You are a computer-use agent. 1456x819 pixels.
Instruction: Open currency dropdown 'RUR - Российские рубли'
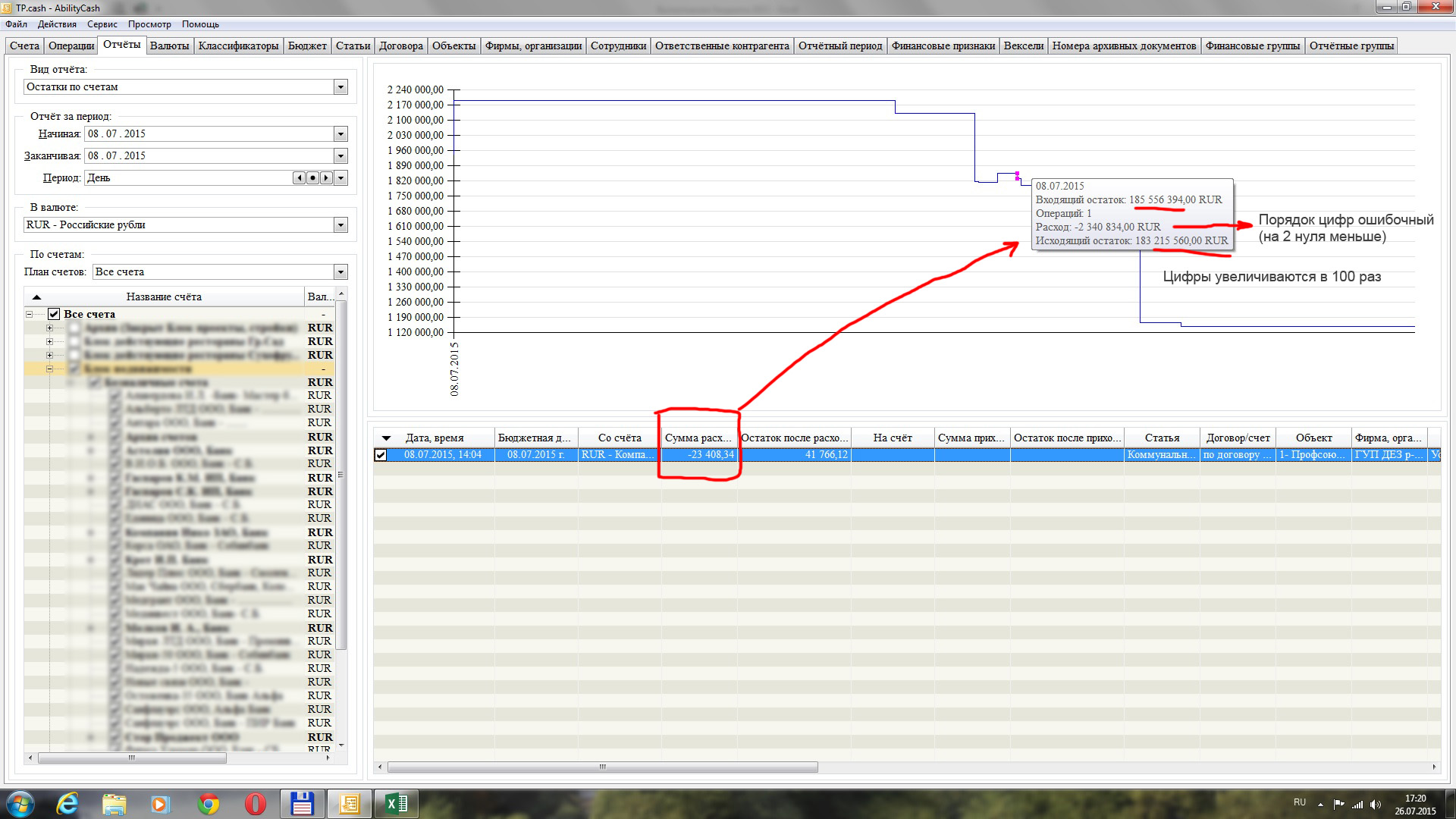pos(340,225)
